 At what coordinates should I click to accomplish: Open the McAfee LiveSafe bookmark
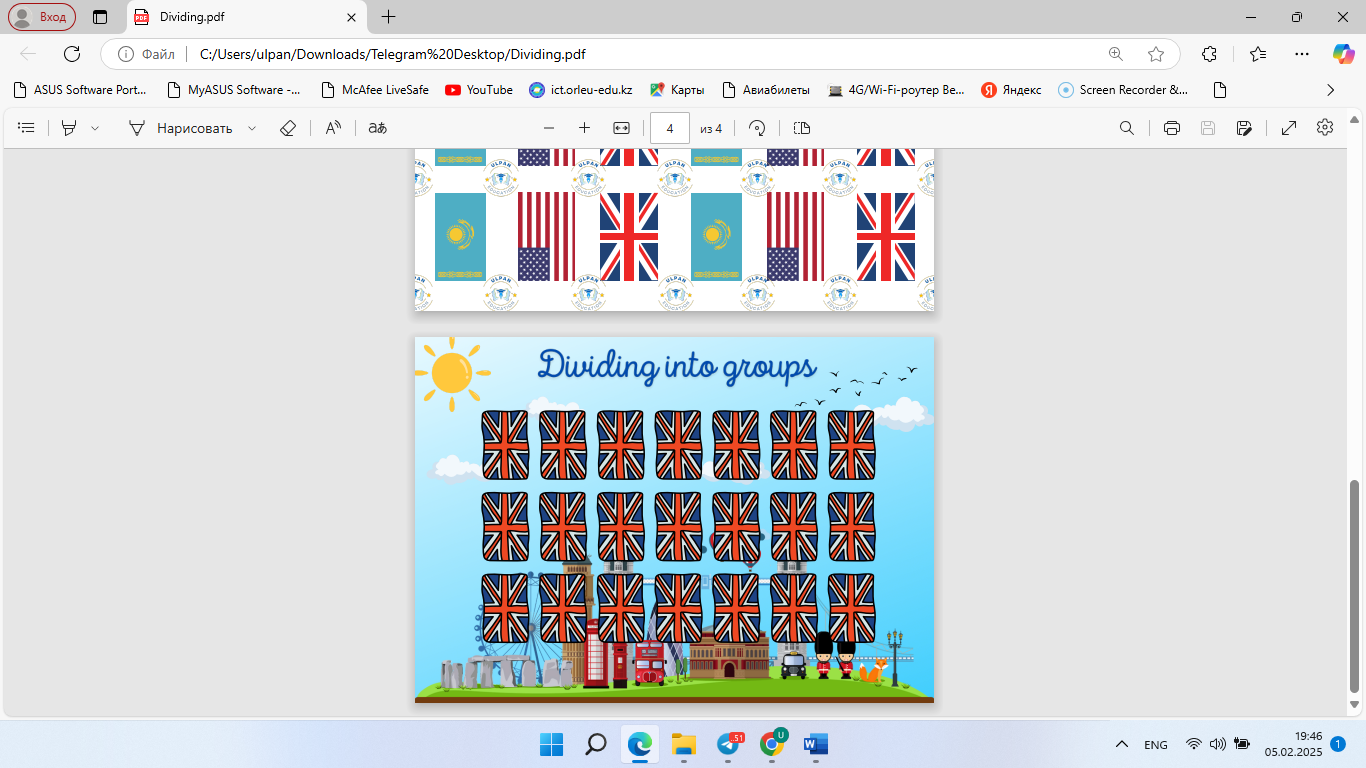coord(375,90)
